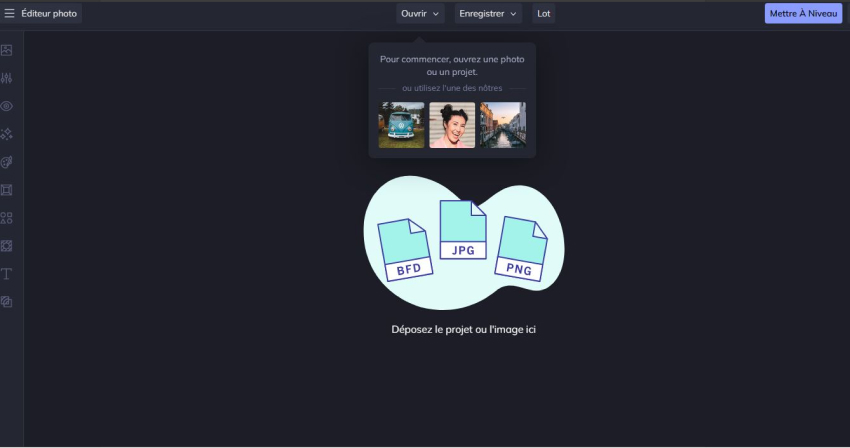The height and width of the screenshot is (448, 850).
Task: Click the Lot button
Action: click(544, 14)
